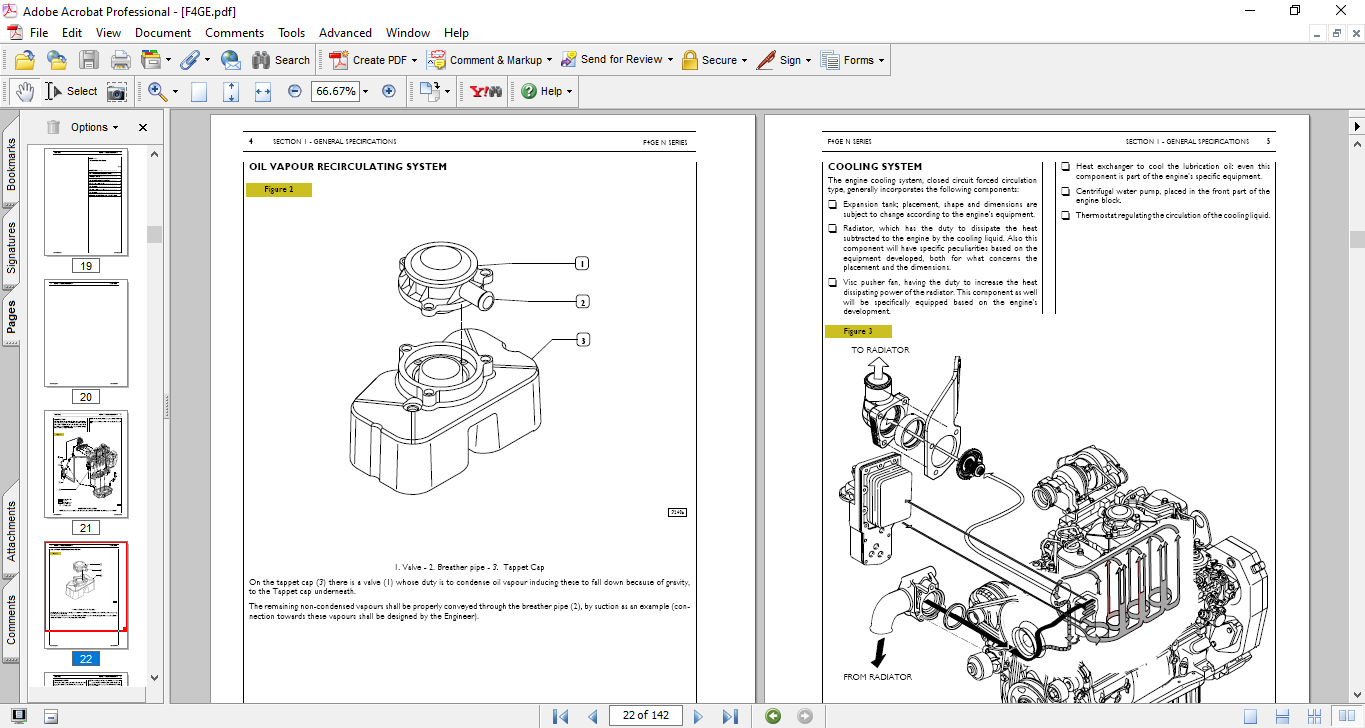Activate the Snapshot camera tool

pos(117,91)
